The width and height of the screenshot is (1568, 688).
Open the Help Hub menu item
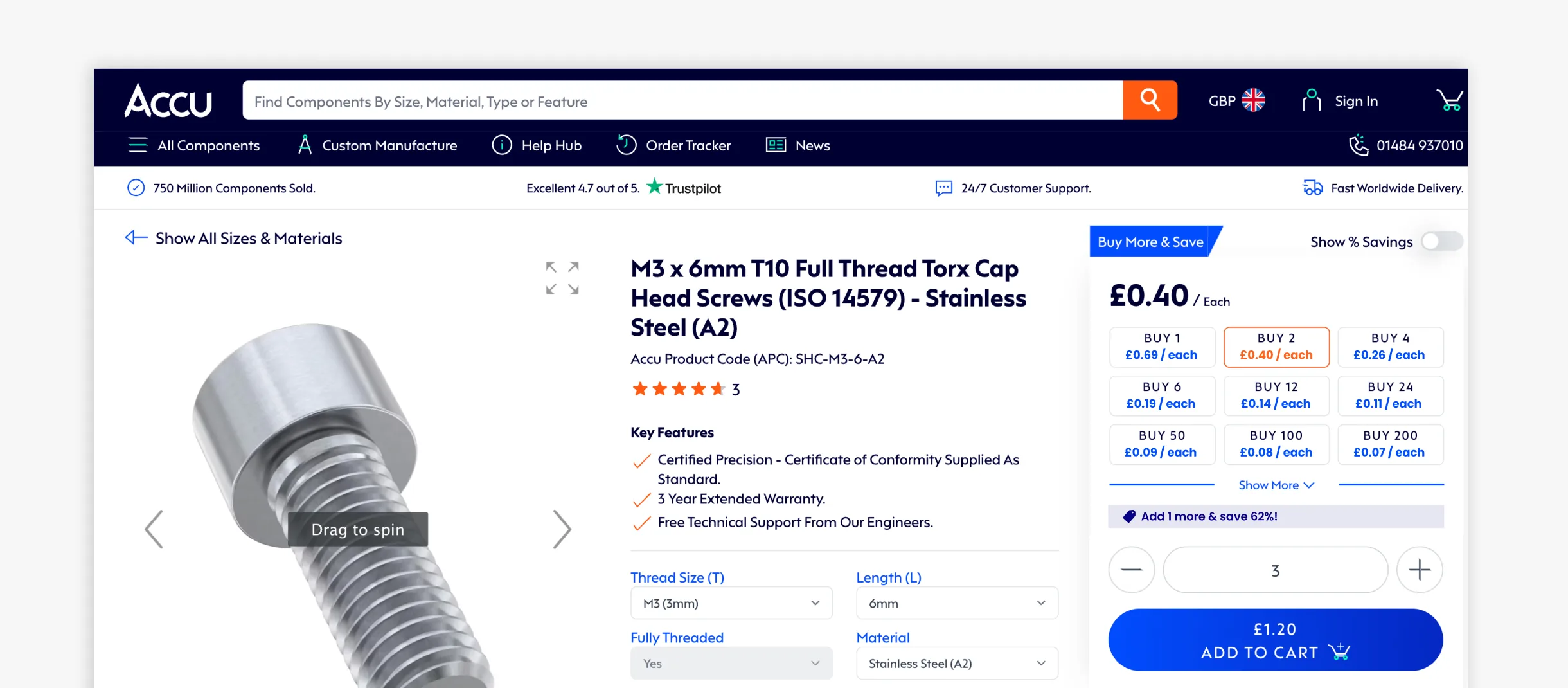(x=537, y=145)
